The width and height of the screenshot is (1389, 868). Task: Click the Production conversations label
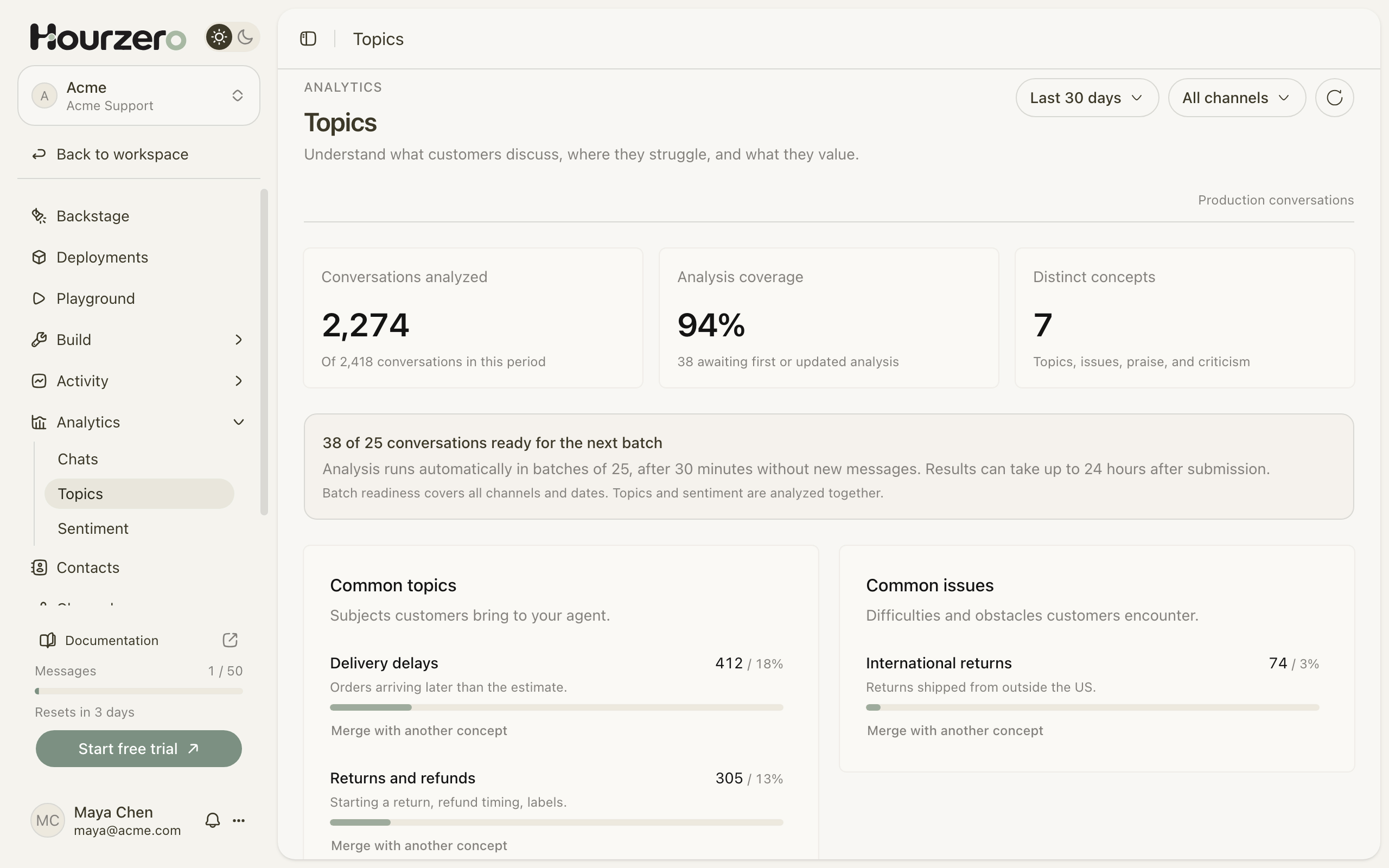tap(1276, 200)
